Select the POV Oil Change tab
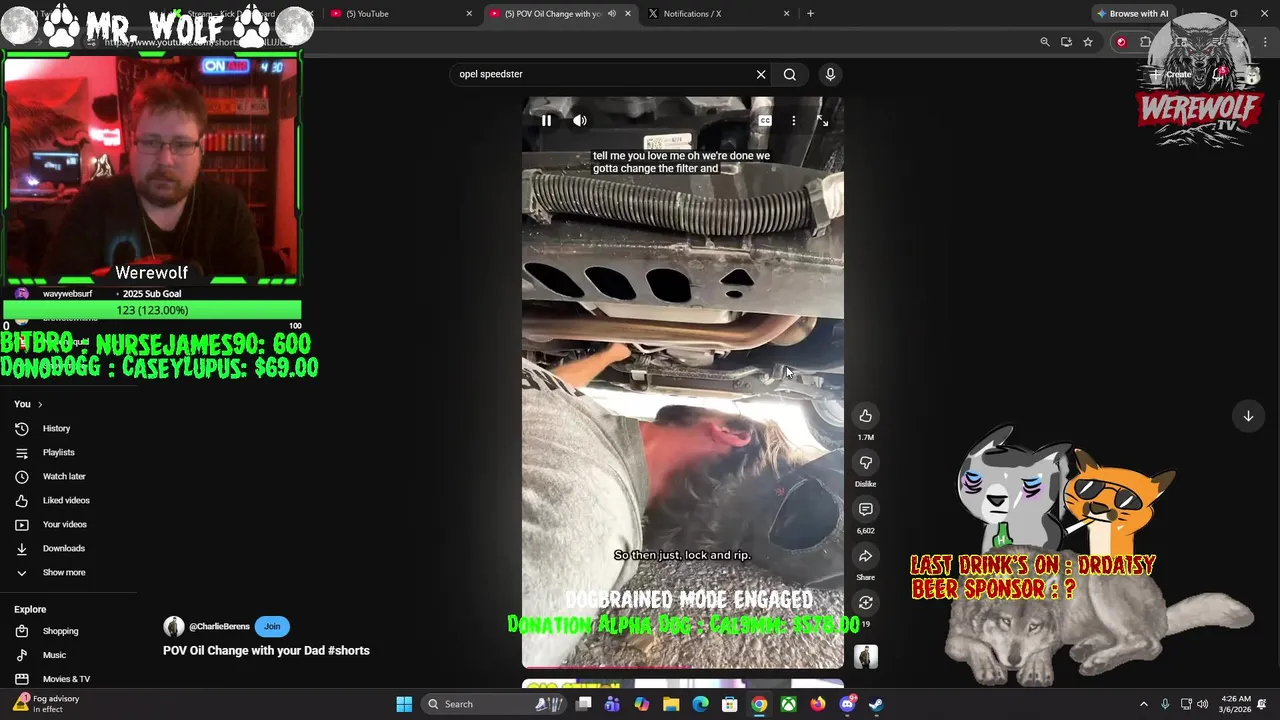 [552, 14]
